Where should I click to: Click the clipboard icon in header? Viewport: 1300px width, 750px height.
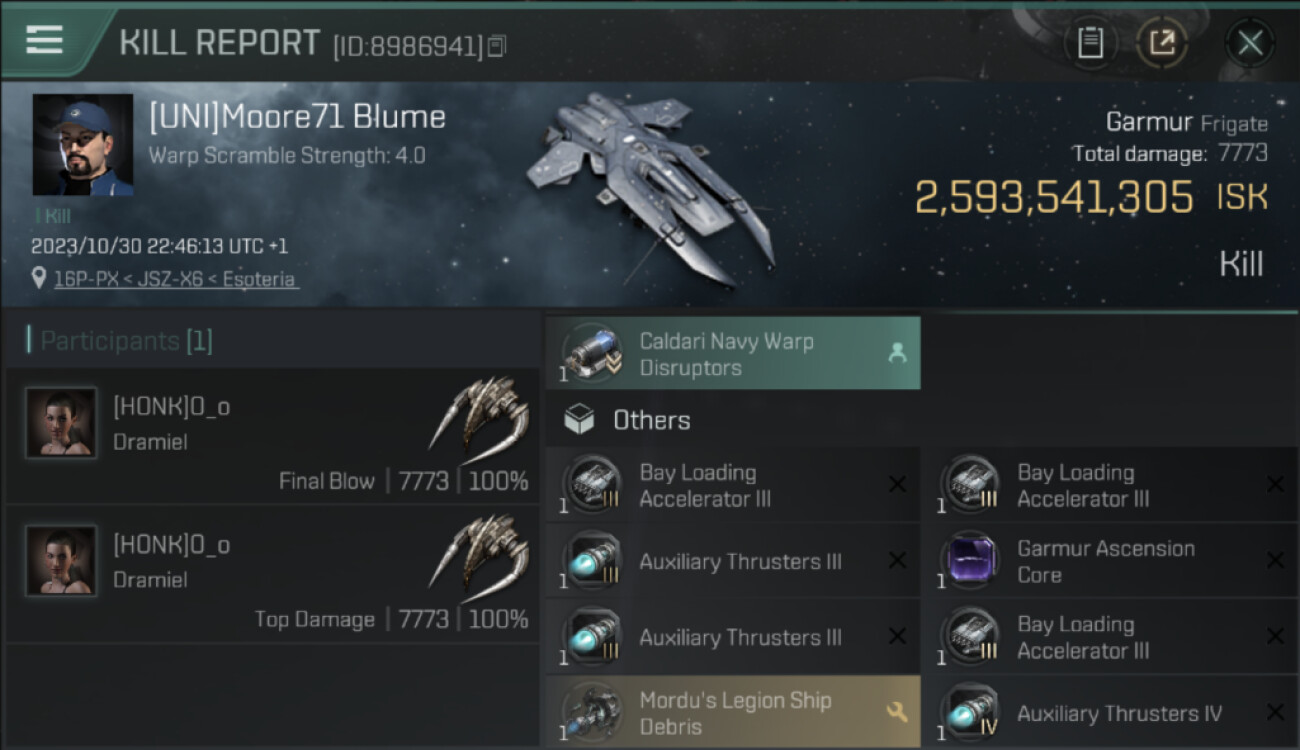1090,43
